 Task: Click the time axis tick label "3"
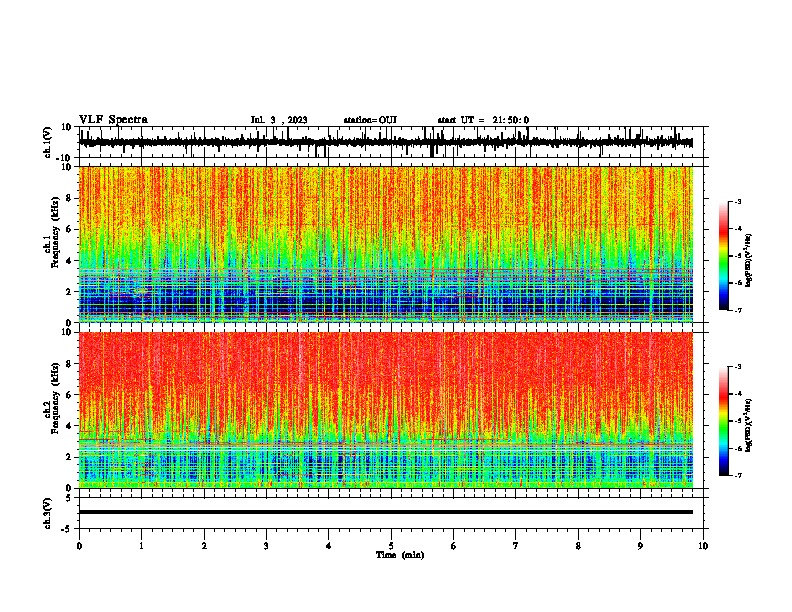click(x=267, y=546)
